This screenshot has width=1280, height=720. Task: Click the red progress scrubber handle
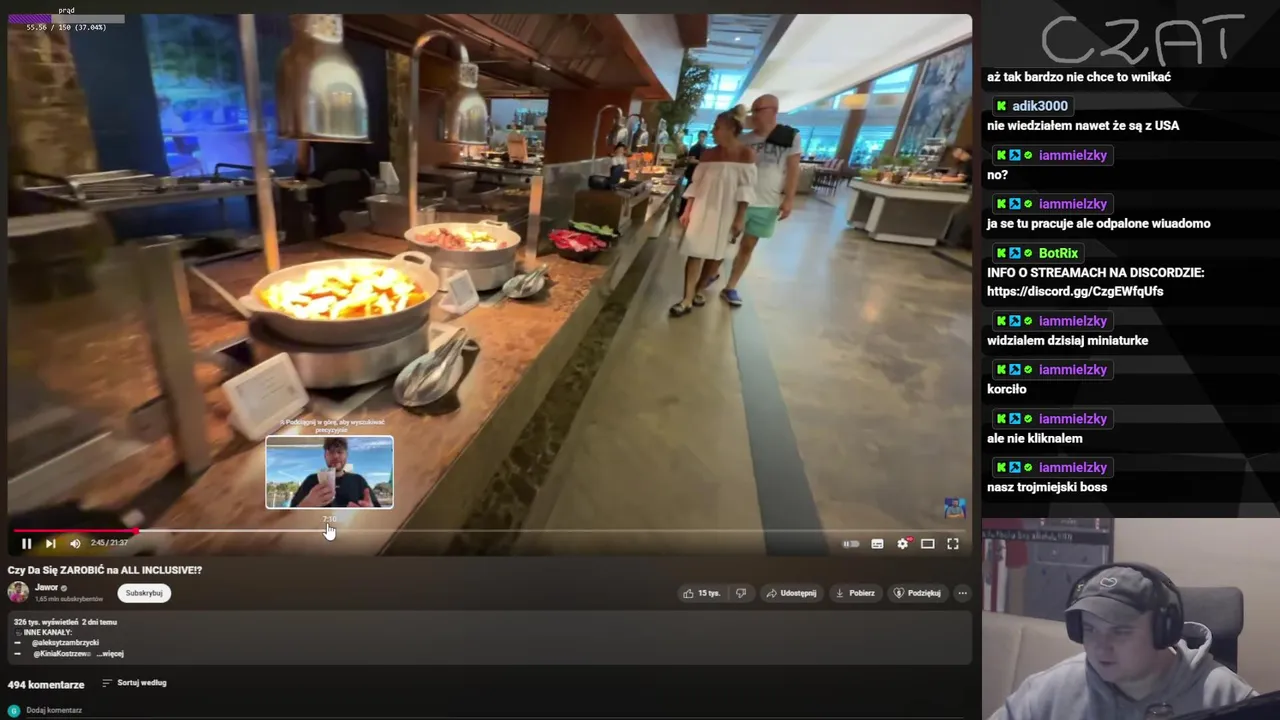pos(136,531)
